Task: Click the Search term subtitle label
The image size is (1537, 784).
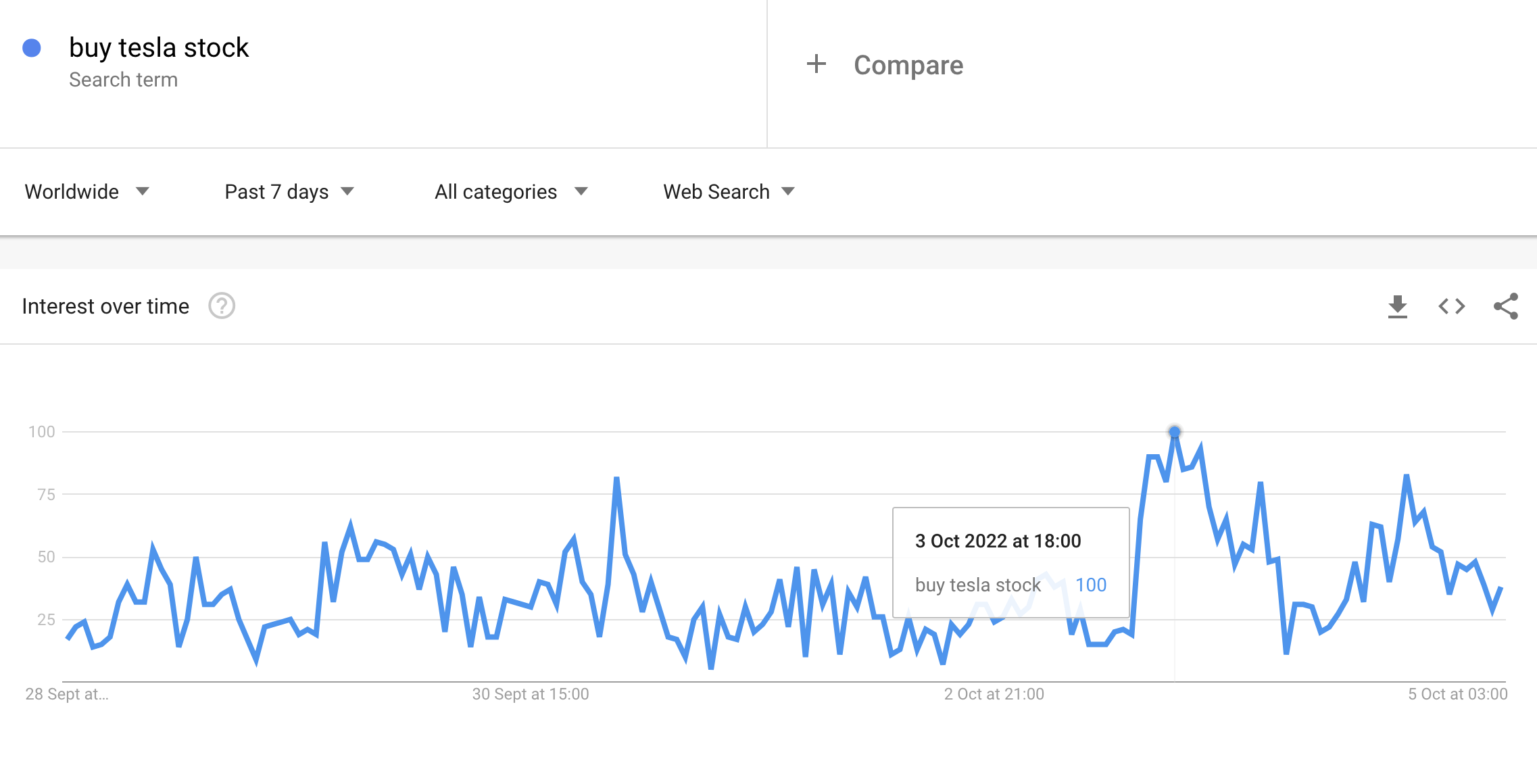Action: [x=123, y=80]
